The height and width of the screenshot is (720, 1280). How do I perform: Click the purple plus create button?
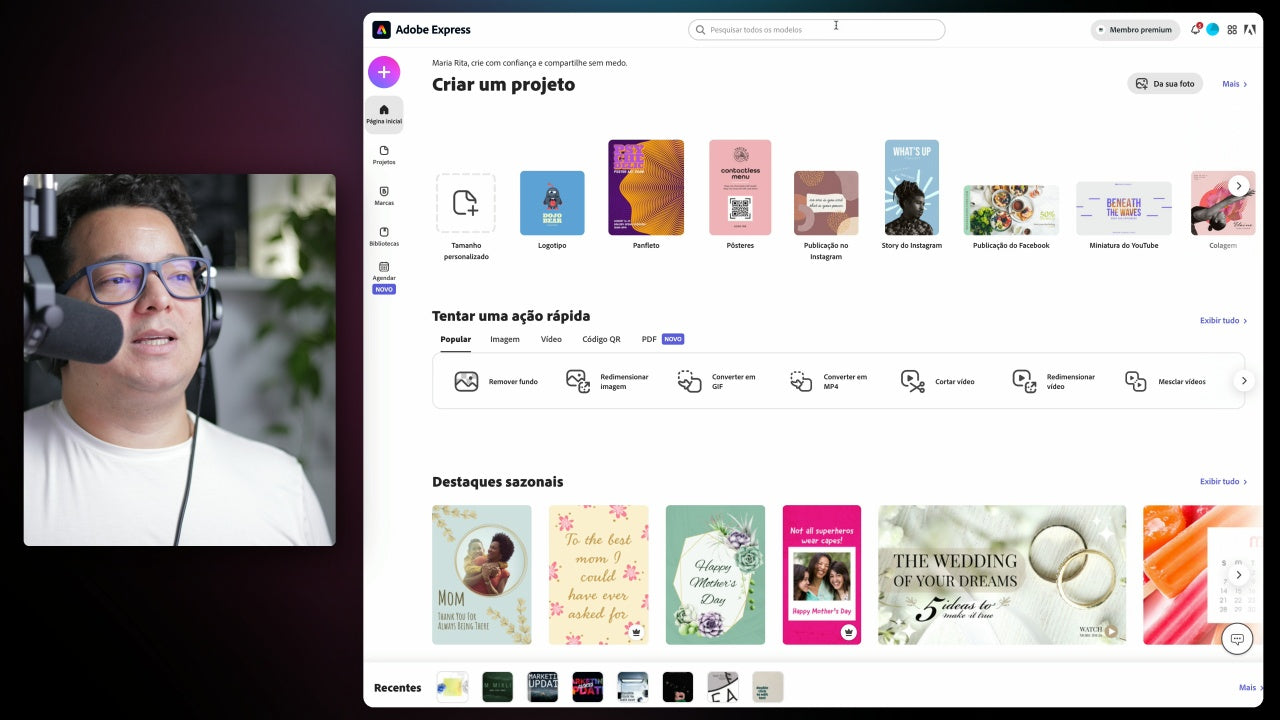click(x=384, y=72)
